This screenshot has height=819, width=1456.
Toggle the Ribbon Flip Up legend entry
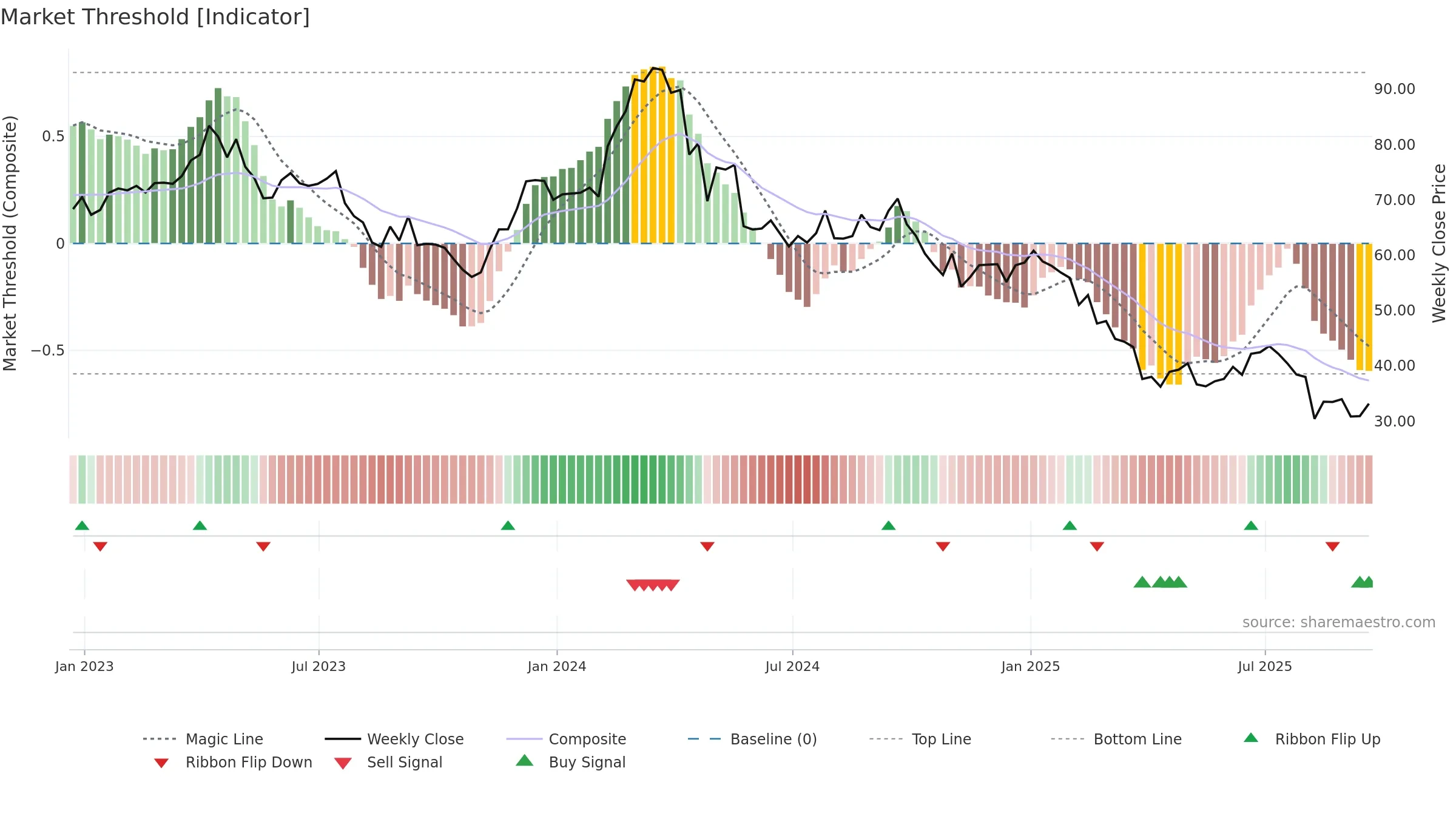[x=1312, y=739]
